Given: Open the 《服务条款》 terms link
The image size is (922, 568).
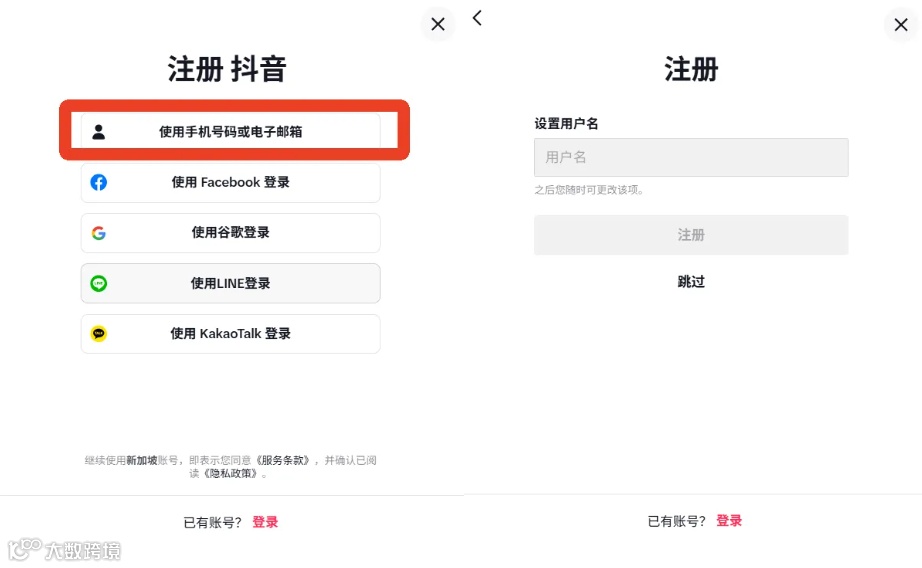Looking at the screenshot, I should (287, 461).
